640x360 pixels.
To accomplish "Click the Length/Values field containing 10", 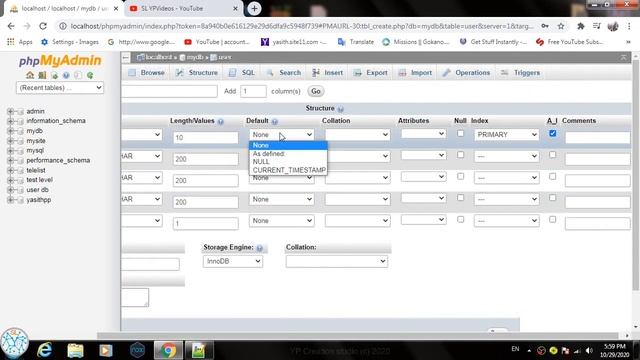I will coord(205,138).
